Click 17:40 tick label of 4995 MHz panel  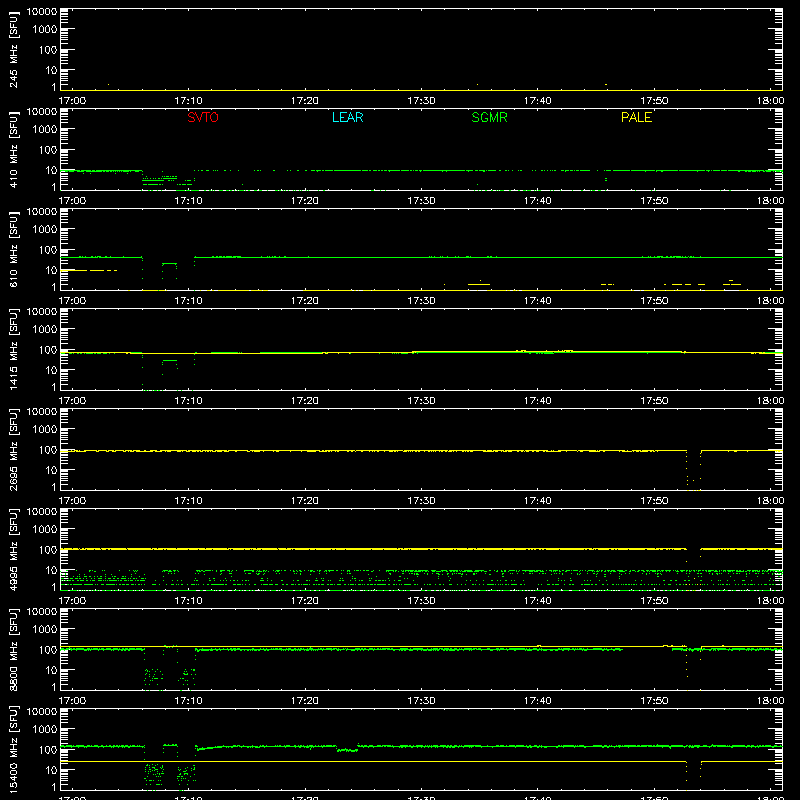pos(538,601)
